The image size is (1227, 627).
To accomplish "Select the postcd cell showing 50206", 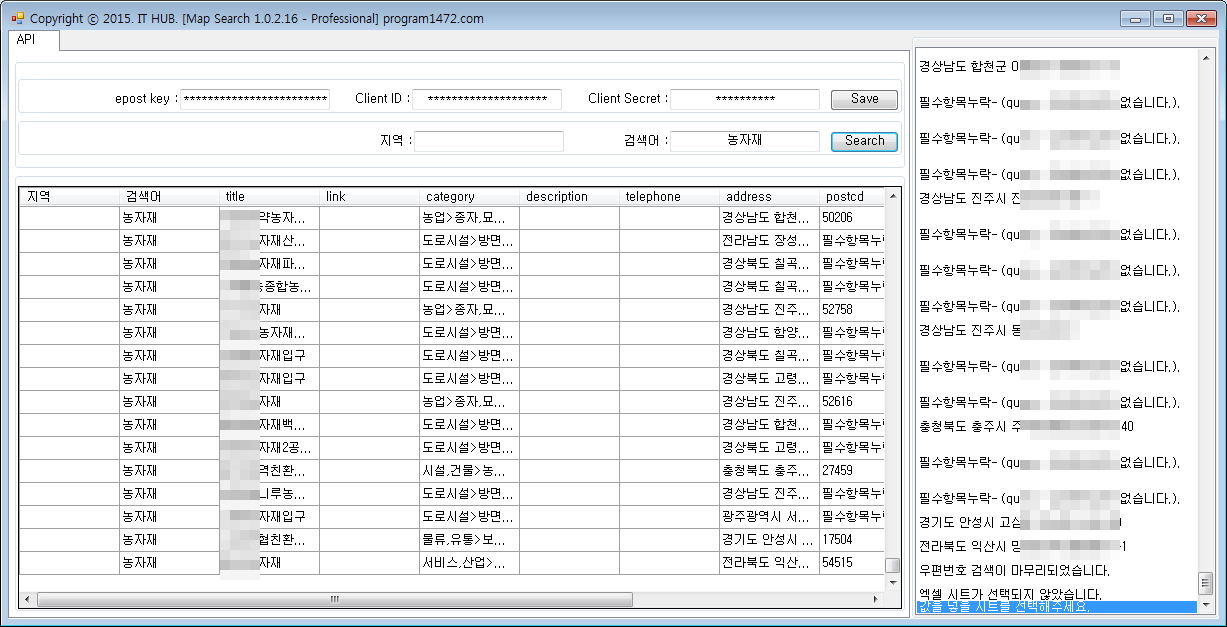I will click(x=851, y=218).
